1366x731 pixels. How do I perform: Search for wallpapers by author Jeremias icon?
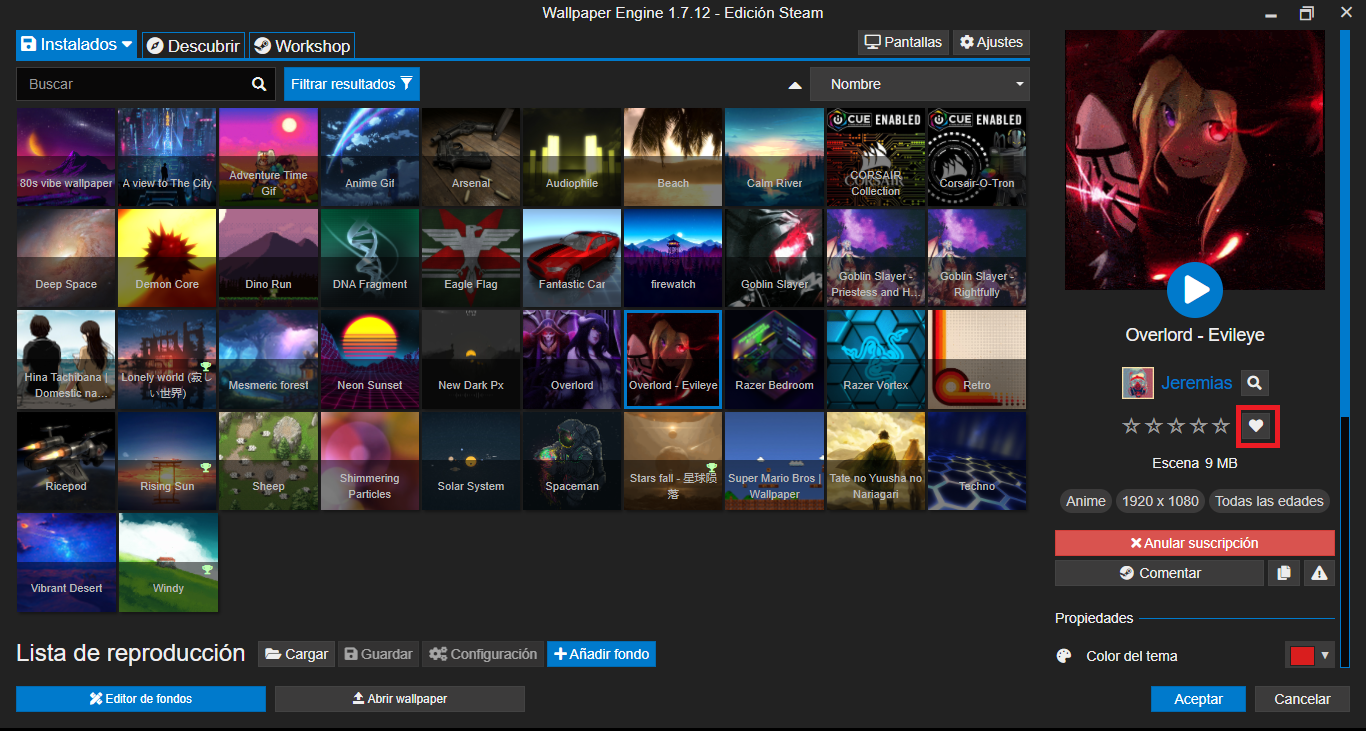pyautogui.click(x=1255, y=382)
